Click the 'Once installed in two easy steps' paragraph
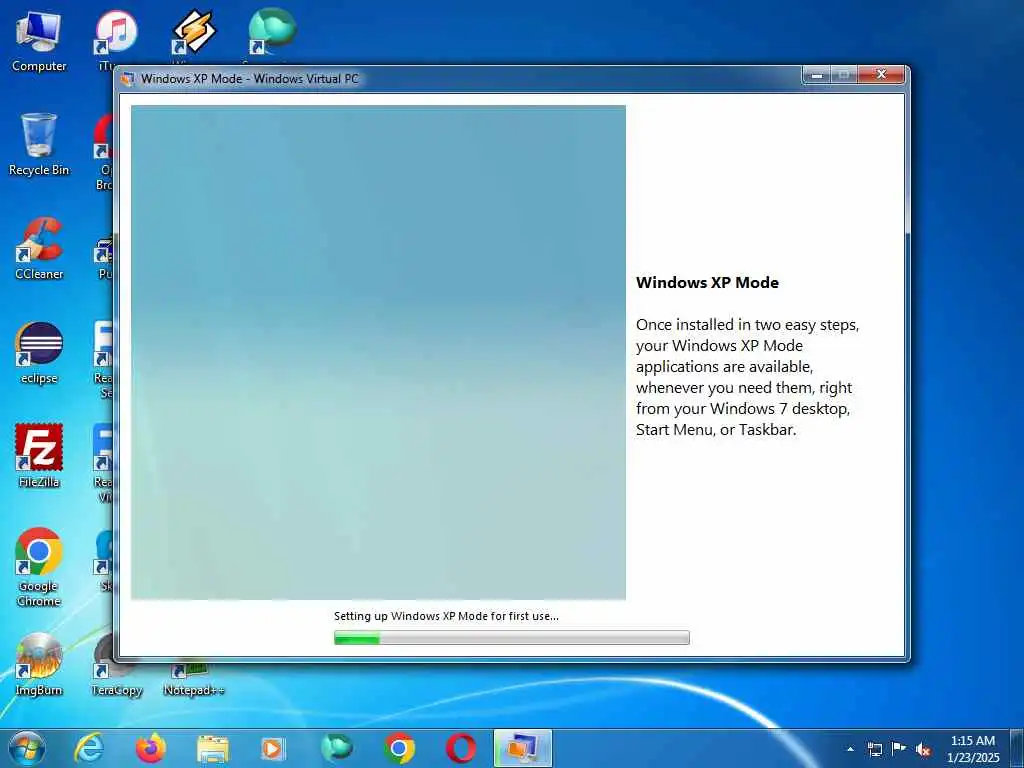This screenshot has width=1024, height=768. coord(747,377)
